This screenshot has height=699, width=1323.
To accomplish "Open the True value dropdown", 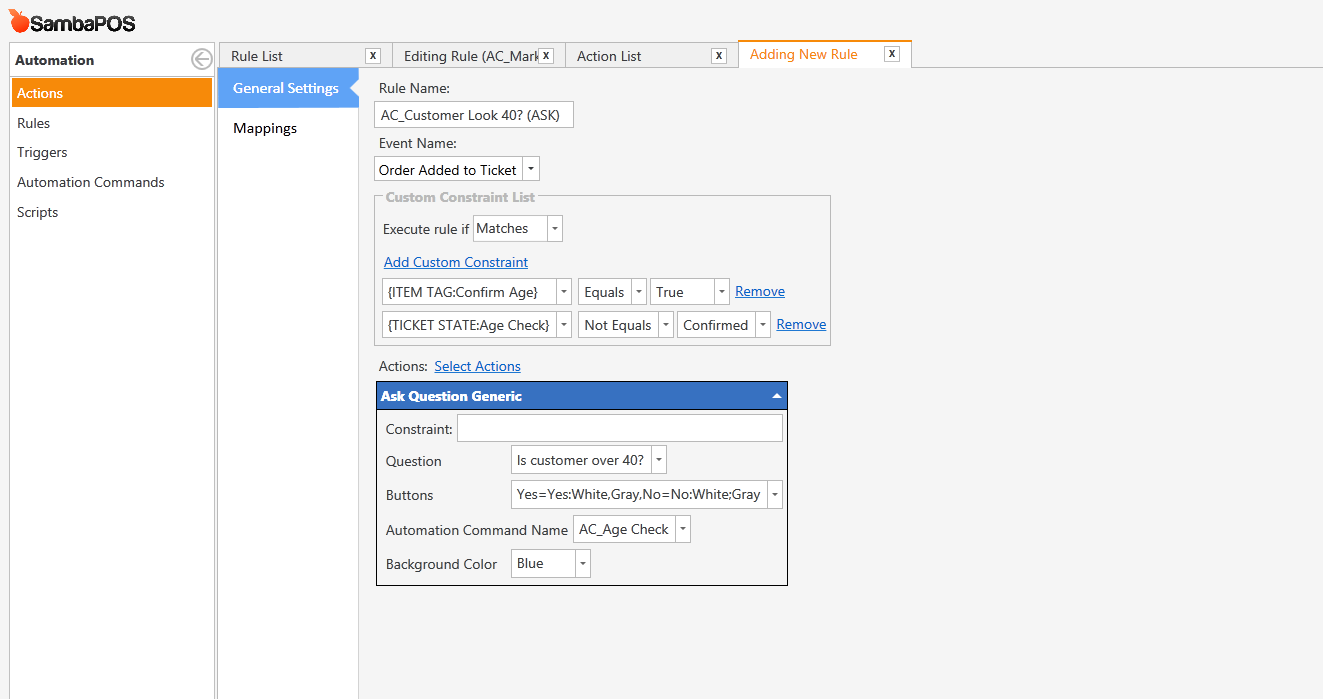I will [722, 292].
